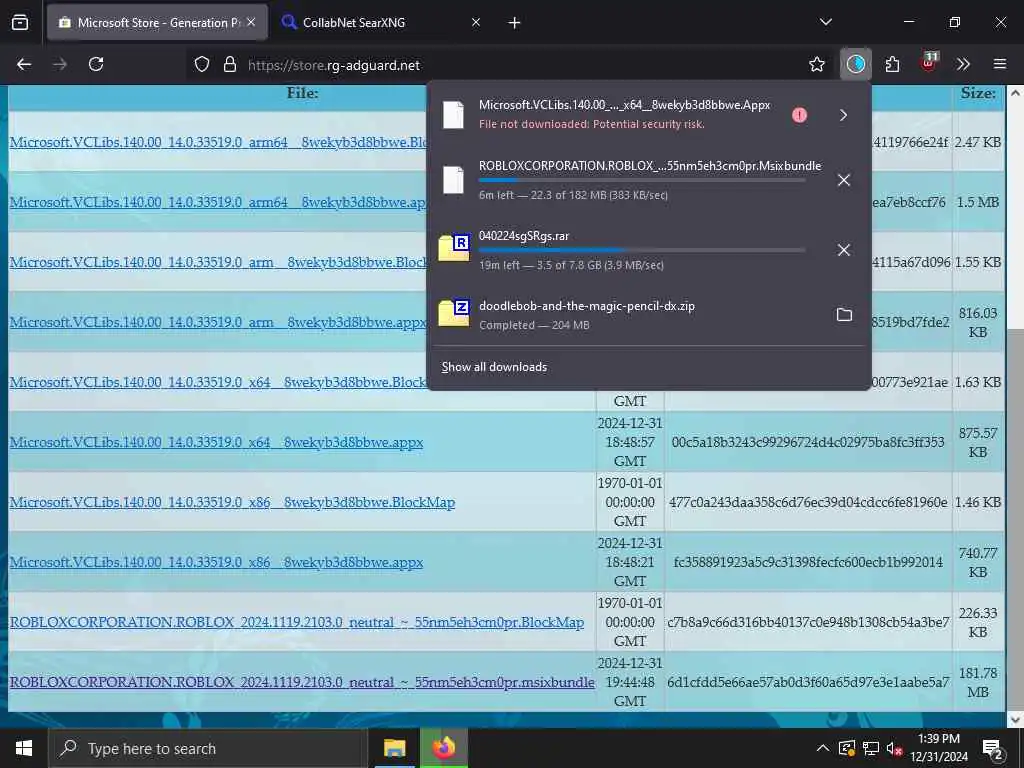Image resolution: width=1024 pixels, height=768 pixels.
Task: Open the Windows Start menu
Action: click(x=24, y=748)
